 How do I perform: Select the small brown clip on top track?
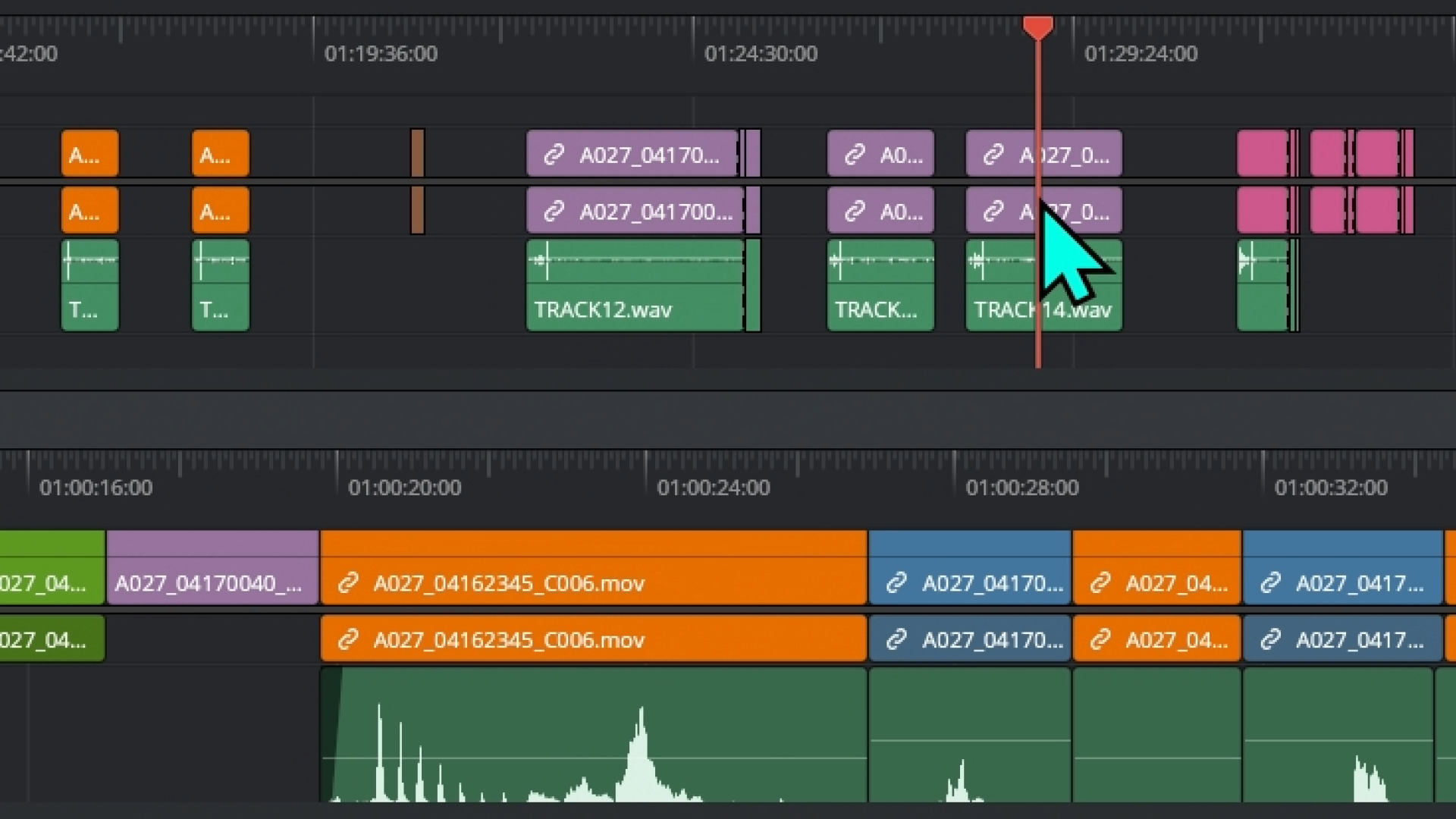[x=417, y=153]
